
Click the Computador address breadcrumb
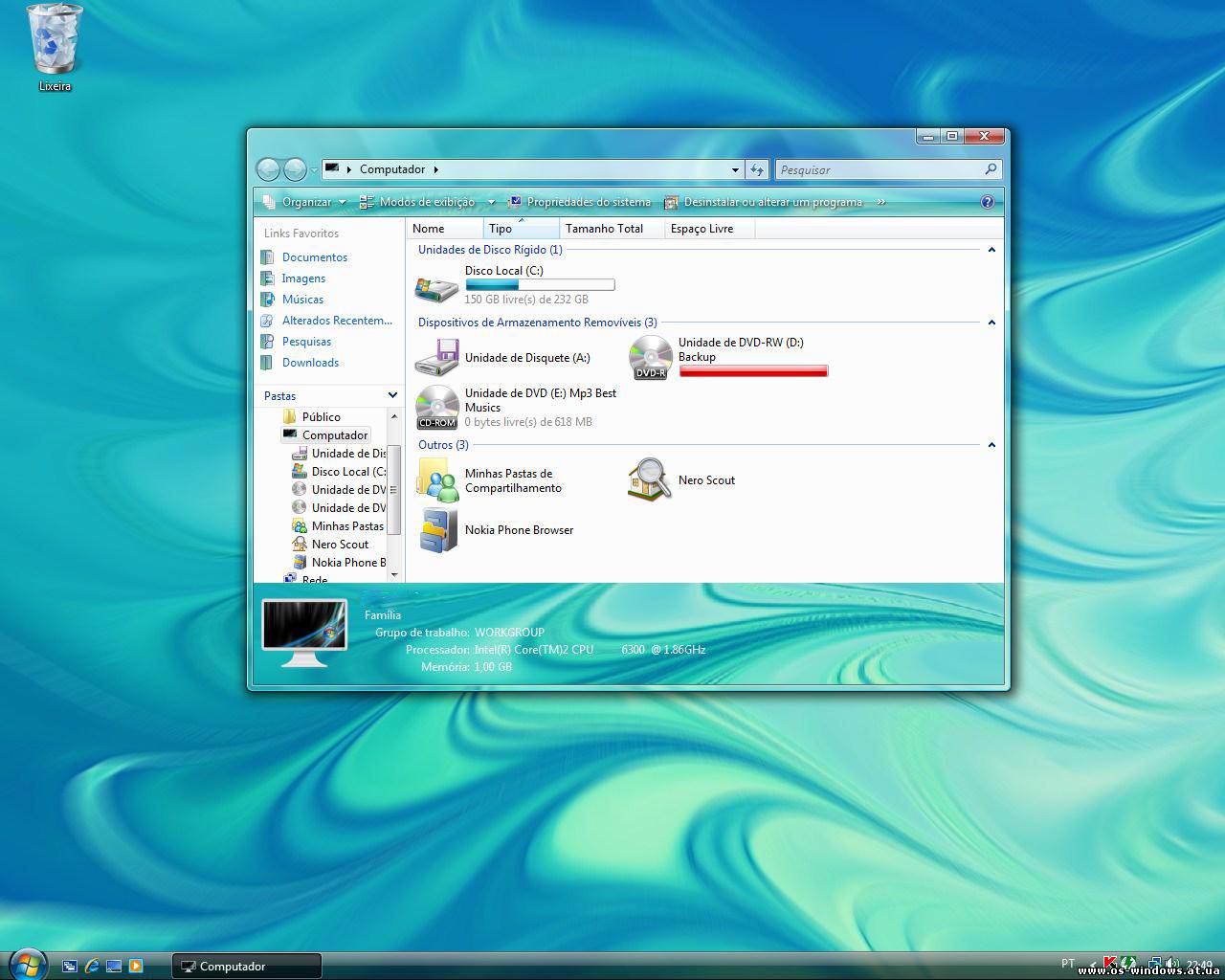pos(391,169)
